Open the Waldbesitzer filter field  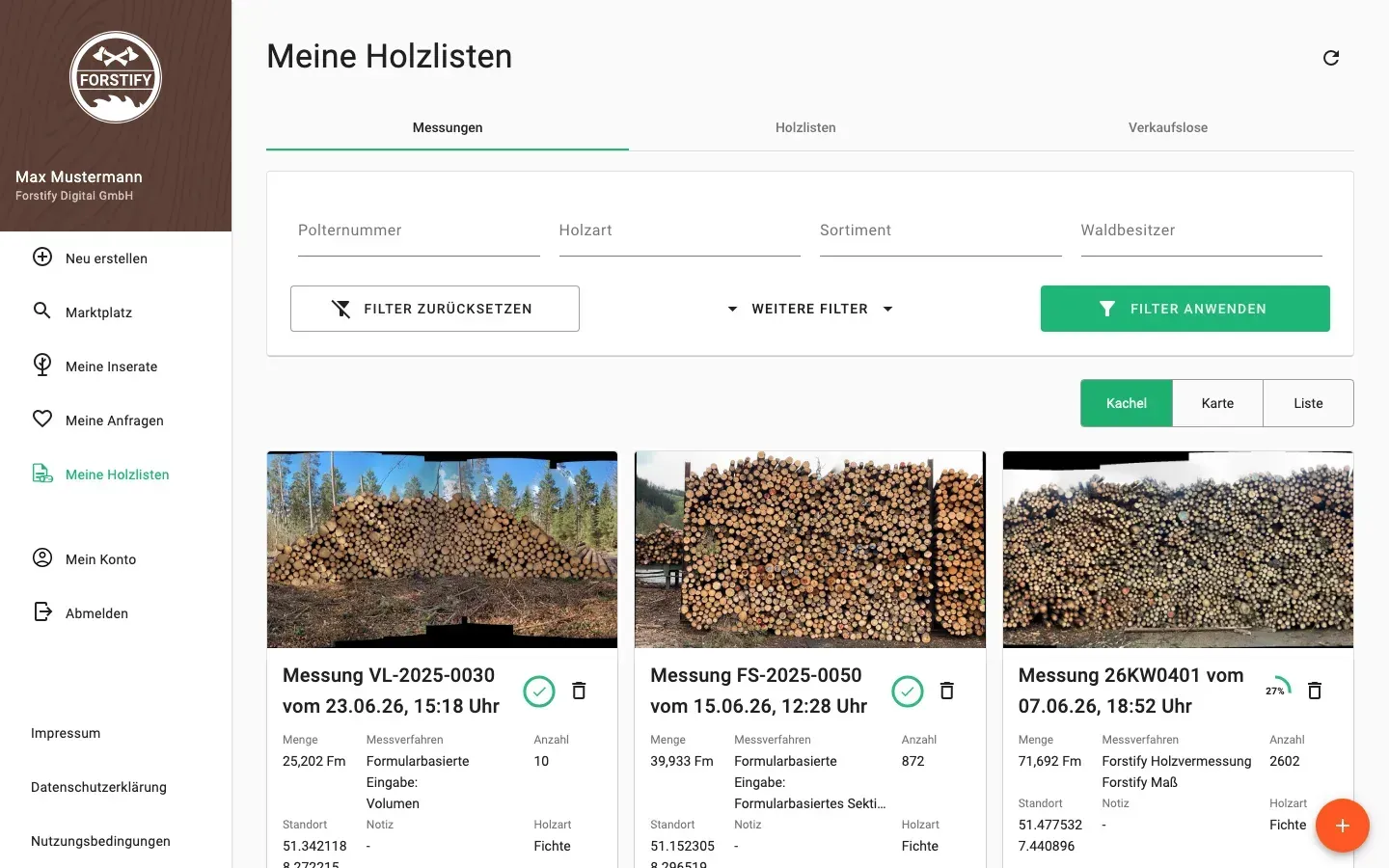1202,231
